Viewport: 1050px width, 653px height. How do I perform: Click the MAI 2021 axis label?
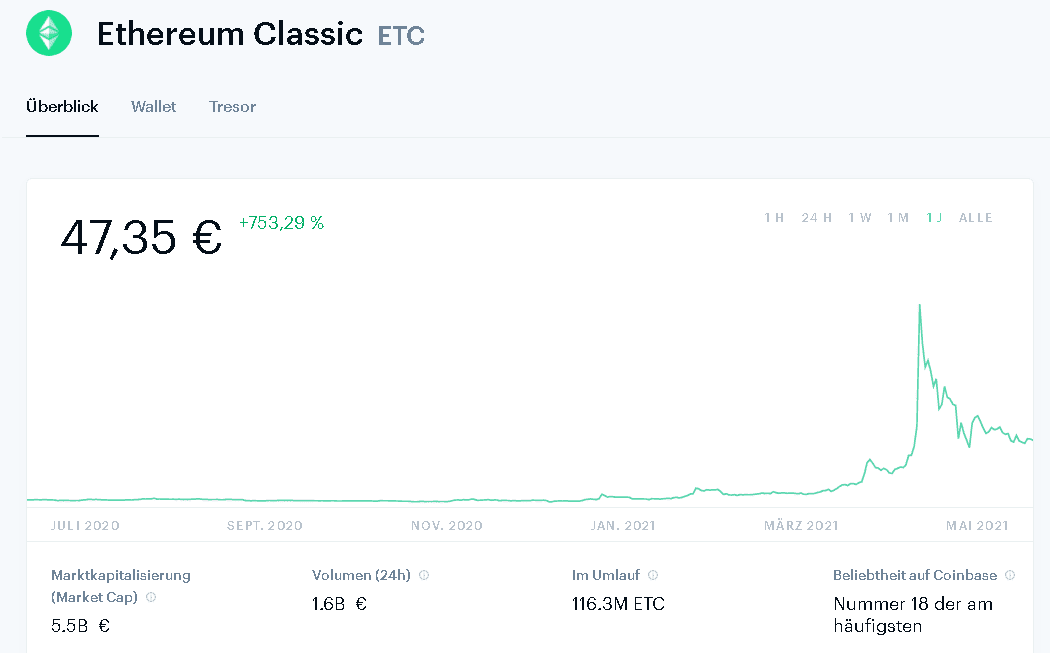[977, 526]
